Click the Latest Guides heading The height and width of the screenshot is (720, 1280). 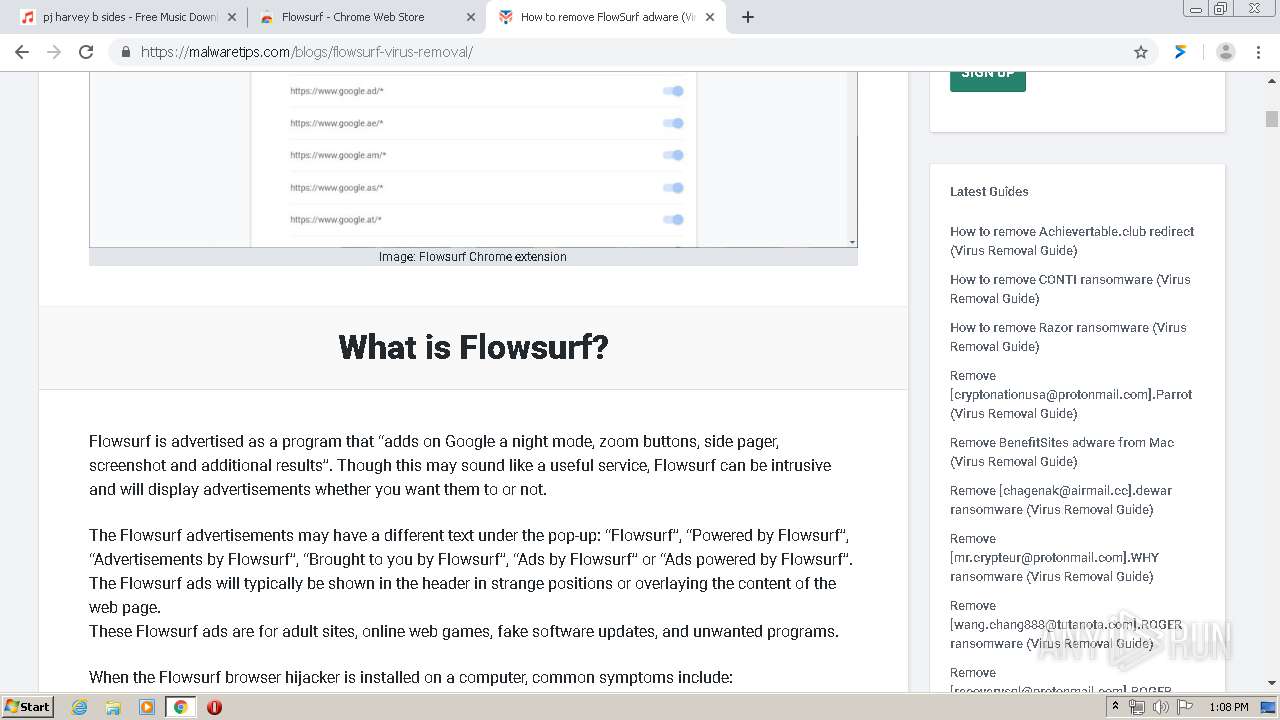(989, 191)
